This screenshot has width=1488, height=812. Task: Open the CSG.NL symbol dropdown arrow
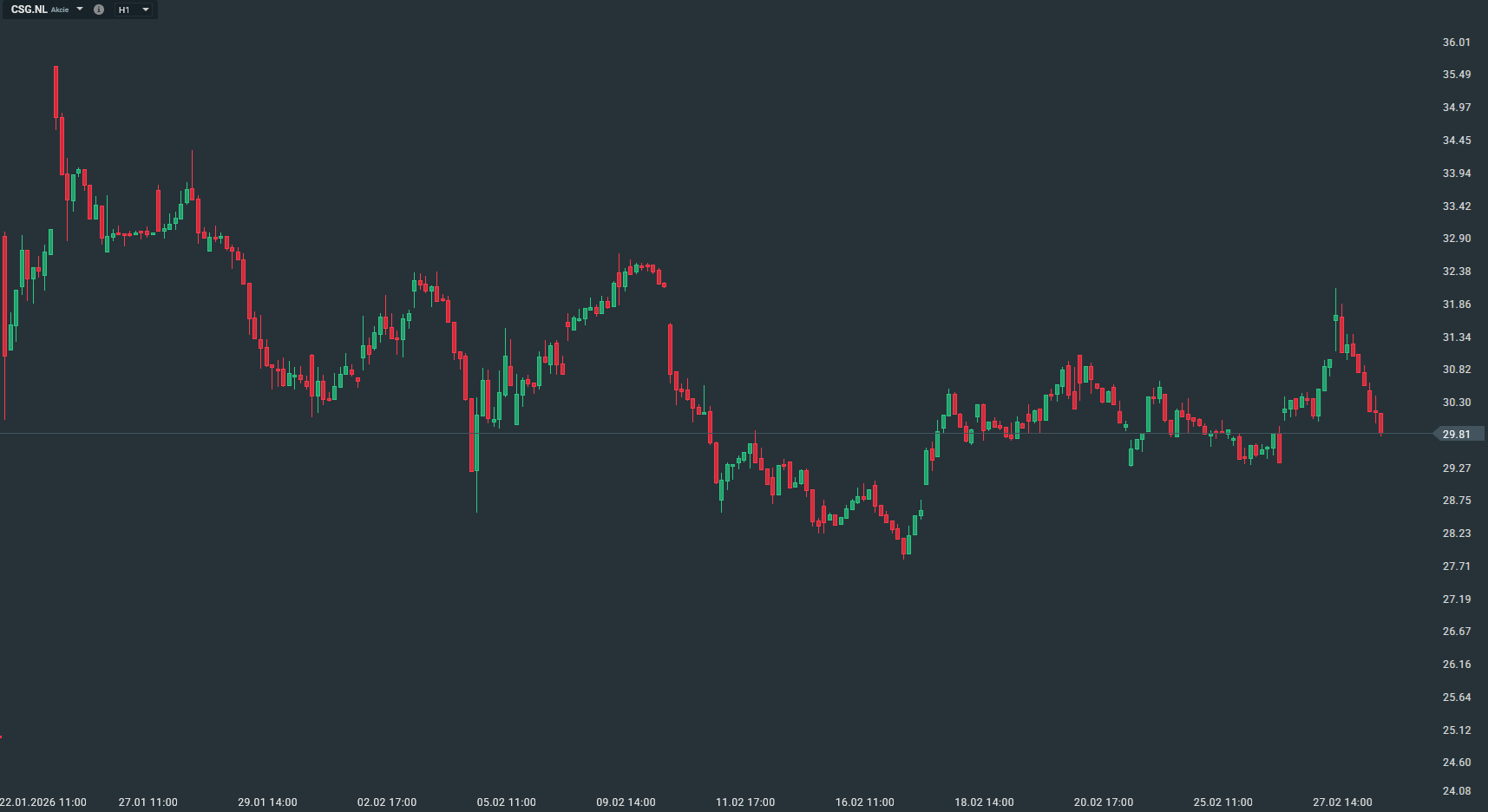tap(80, 10)
